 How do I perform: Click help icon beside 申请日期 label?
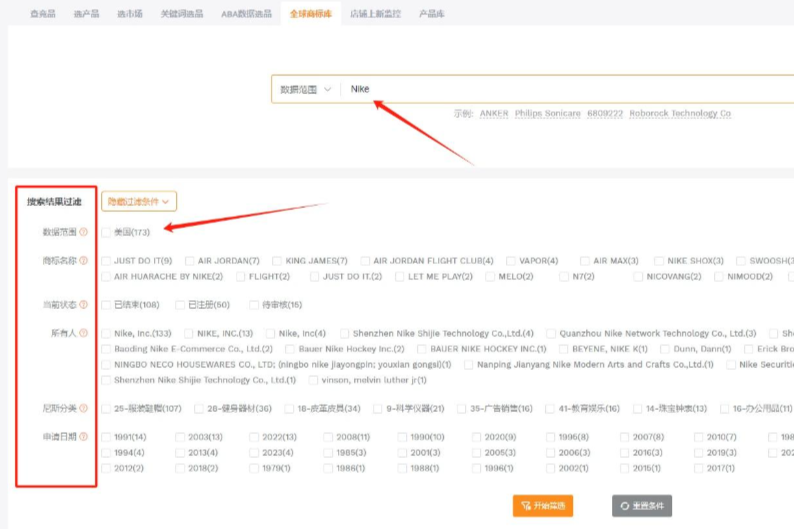click(84, 436)
